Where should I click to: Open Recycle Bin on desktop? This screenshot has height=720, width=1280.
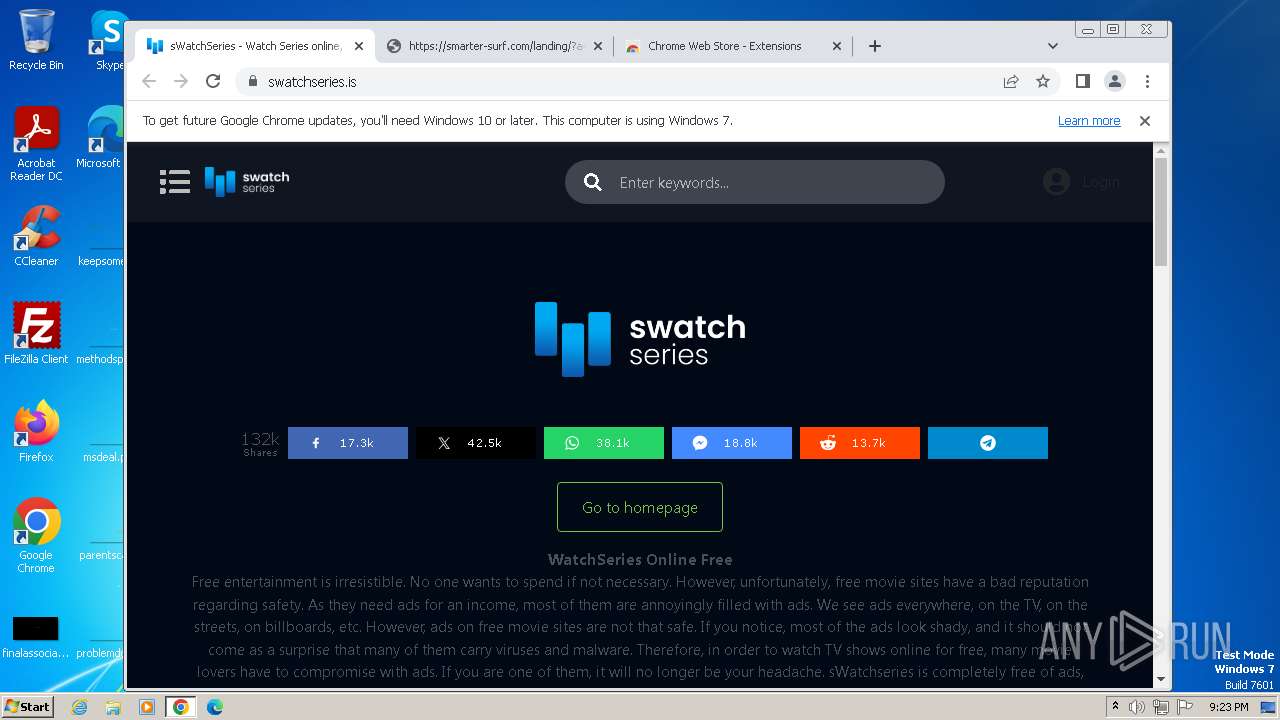36,40
